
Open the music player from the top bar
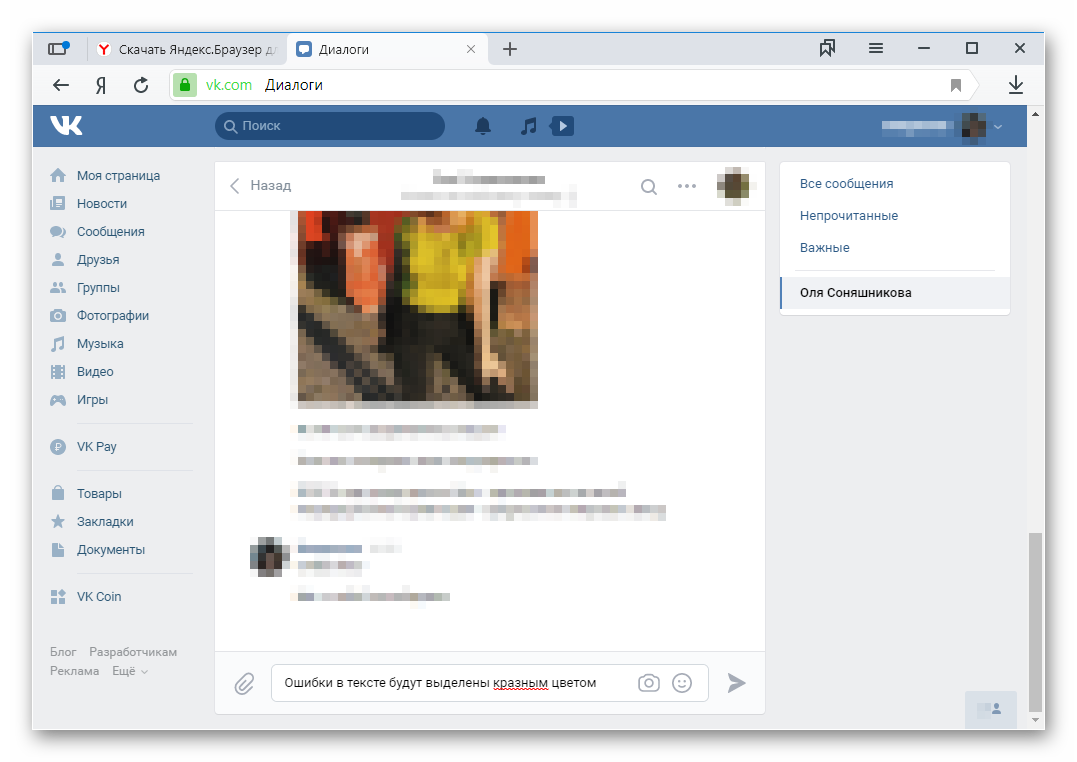point(528,126)
